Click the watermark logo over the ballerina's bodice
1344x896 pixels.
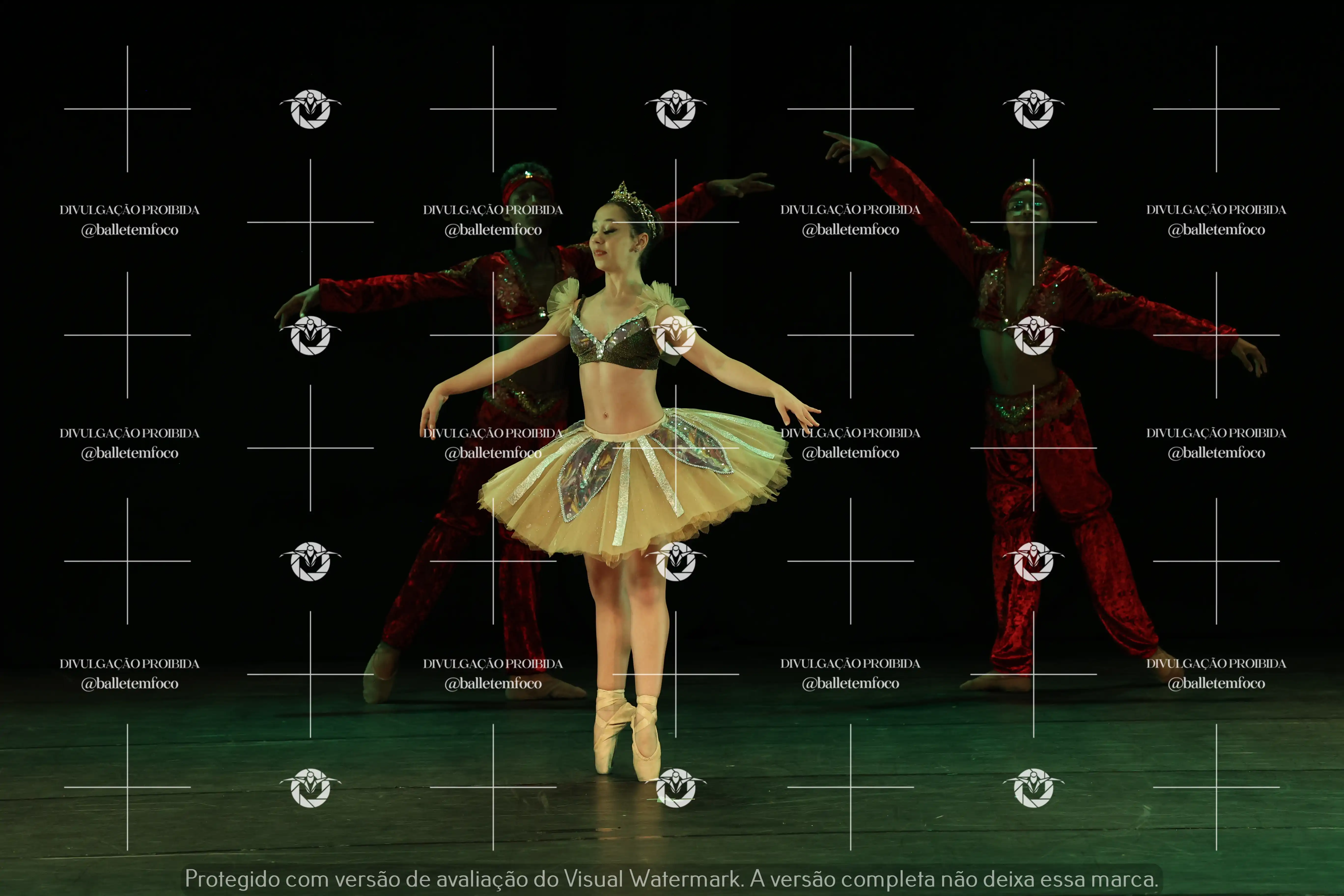(x=675, y=336)
